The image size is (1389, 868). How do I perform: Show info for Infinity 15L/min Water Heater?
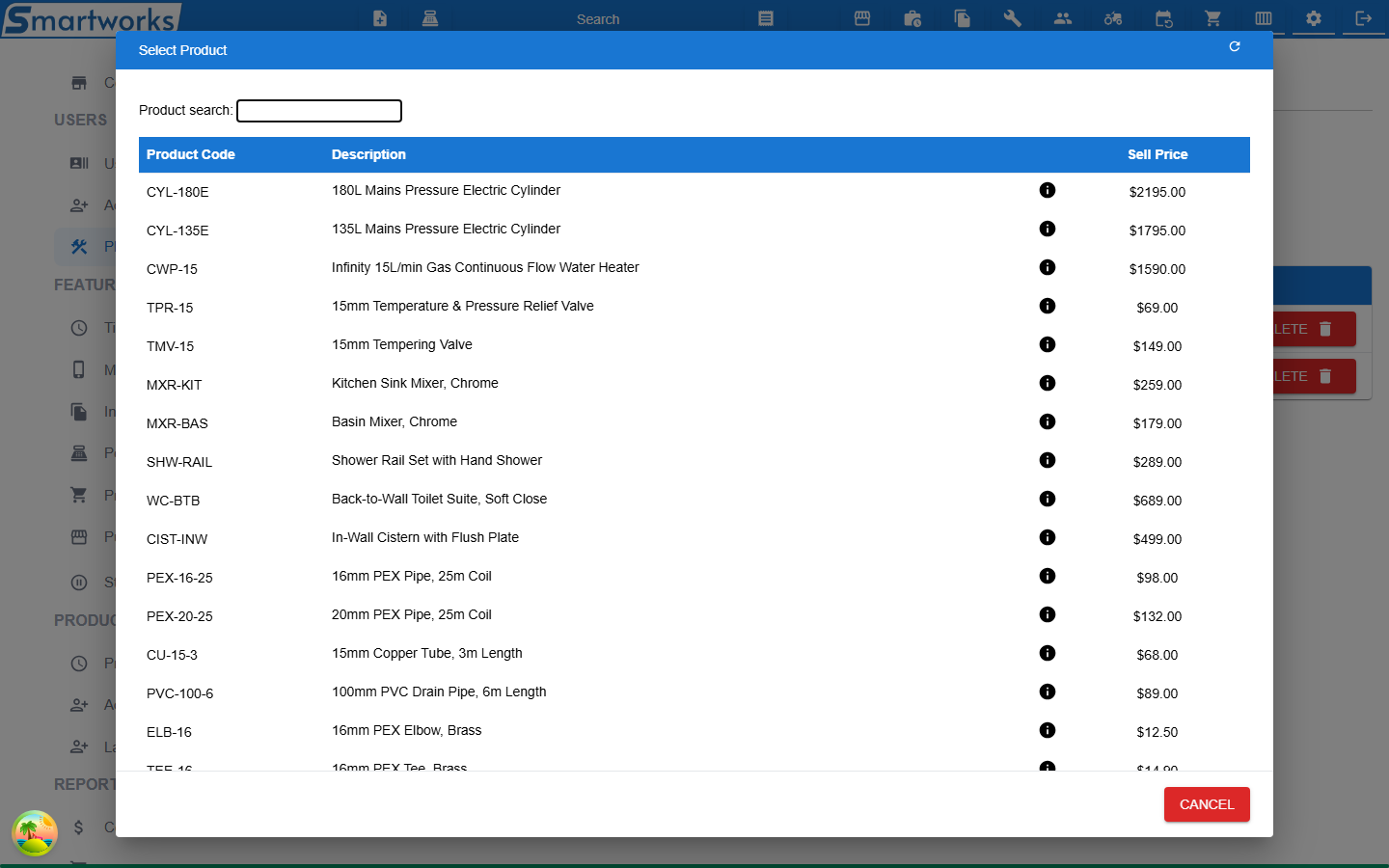click(1048, 267)
